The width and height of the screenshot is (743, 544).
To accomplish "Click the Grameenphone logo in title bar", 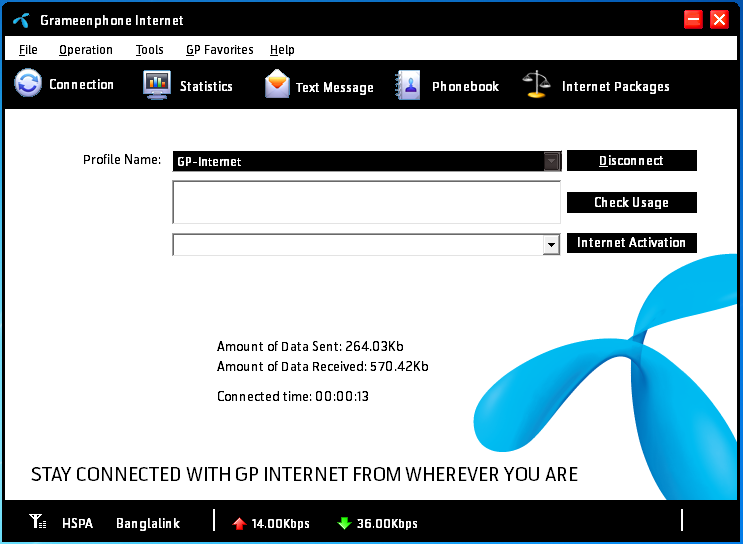I will (22, 20).
